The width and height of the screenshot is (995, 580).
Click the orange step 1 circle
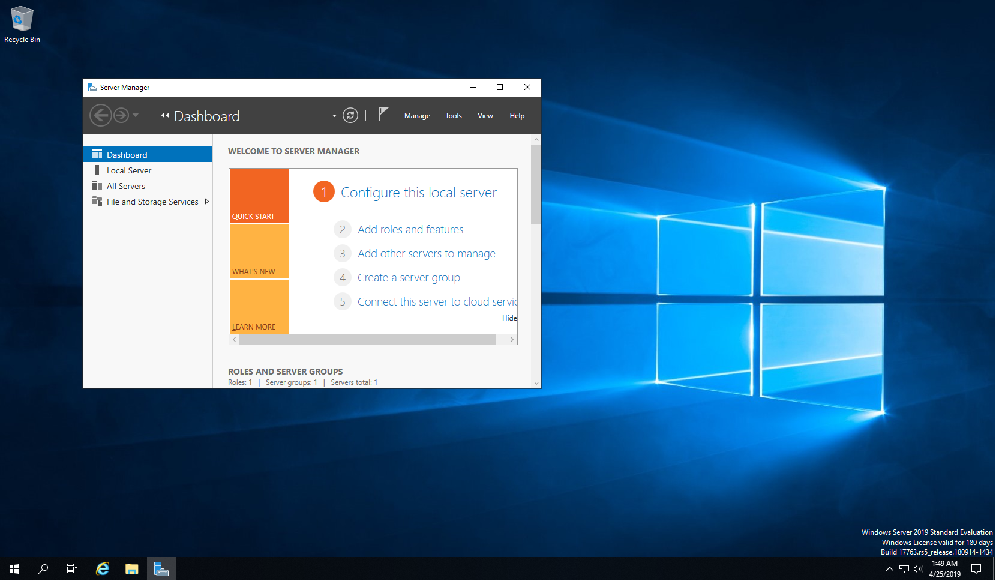(323, 192)
